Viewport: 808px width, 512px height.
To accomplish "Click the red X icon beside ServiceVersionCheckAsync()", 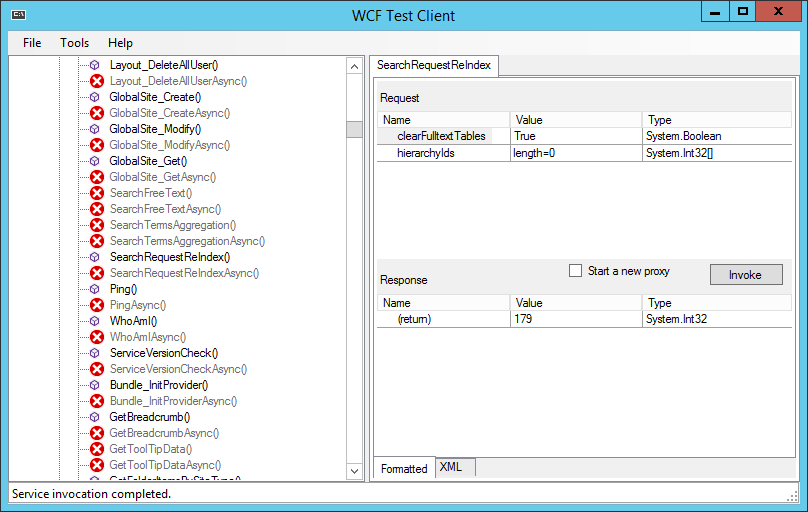I will [x=97, y=369].
